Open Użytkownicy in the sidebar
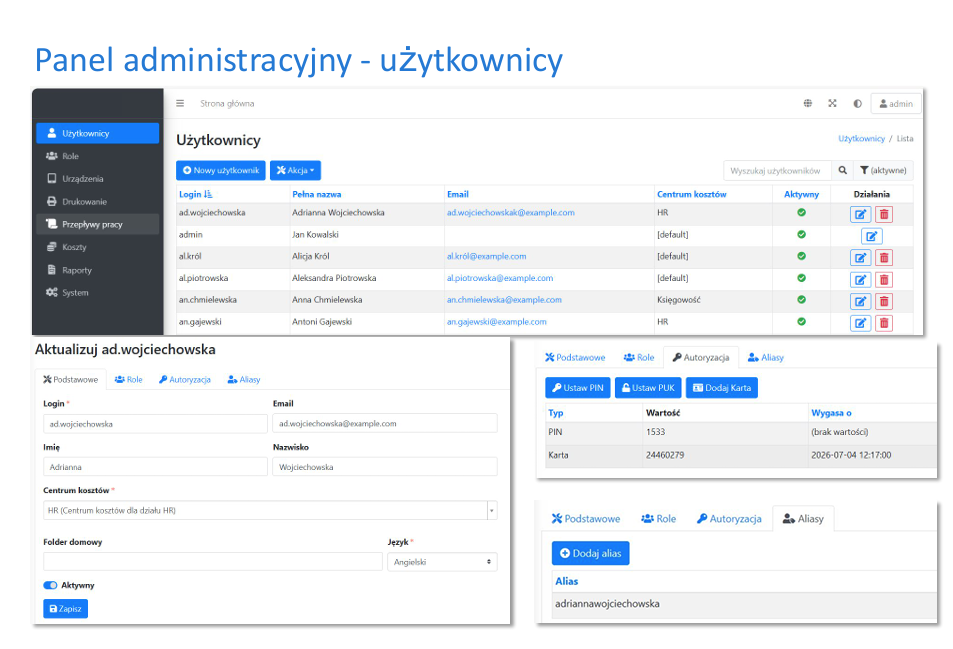The image size is (953, 649). point(97,133)
